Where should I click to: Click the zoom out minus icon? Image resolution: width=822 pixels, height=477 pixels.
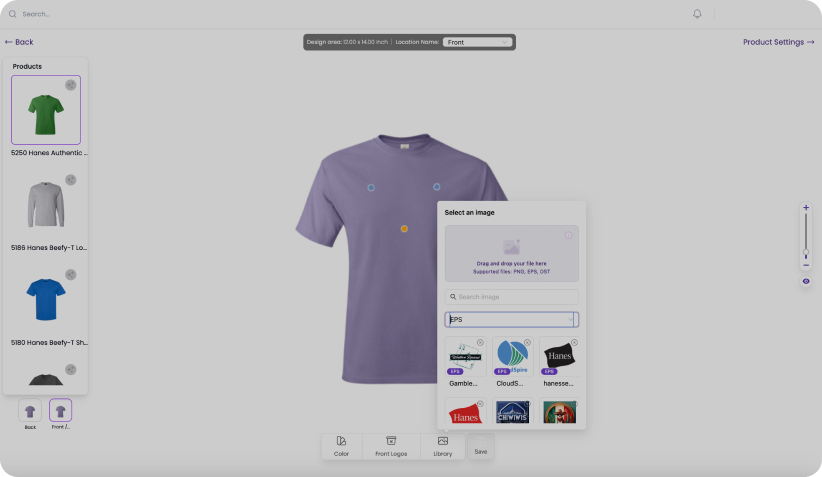coord(806,265)
